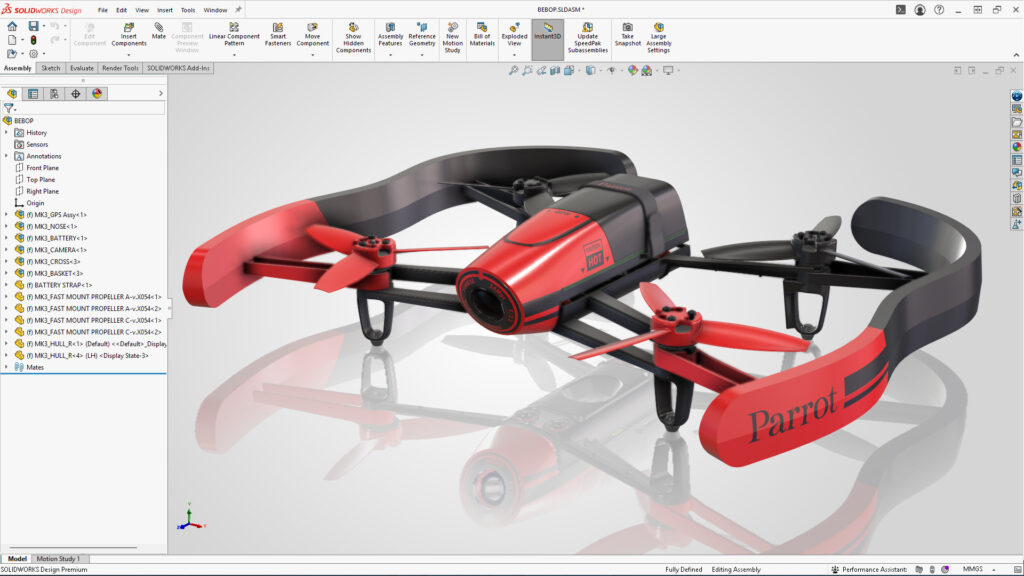
Task: Expand the Mates folder
Action: click(x=7, y=367)
